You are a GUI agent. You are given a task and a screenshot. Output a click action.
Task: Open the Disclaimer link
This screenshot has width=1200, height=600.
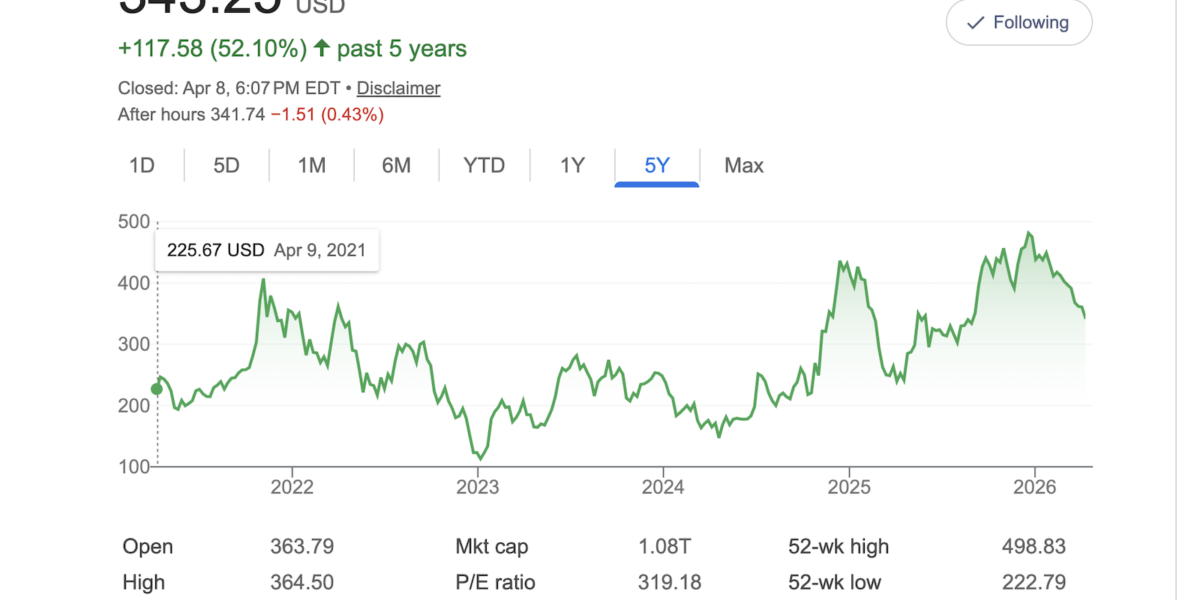(398, 88)
